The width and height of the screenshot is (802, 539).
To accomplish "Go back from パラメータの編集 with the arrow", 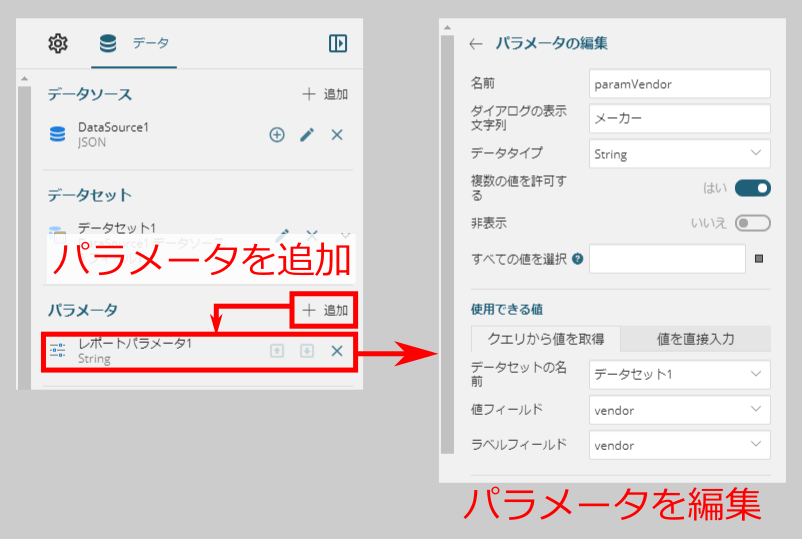I will pyautogui.click(x=476, y=44).
